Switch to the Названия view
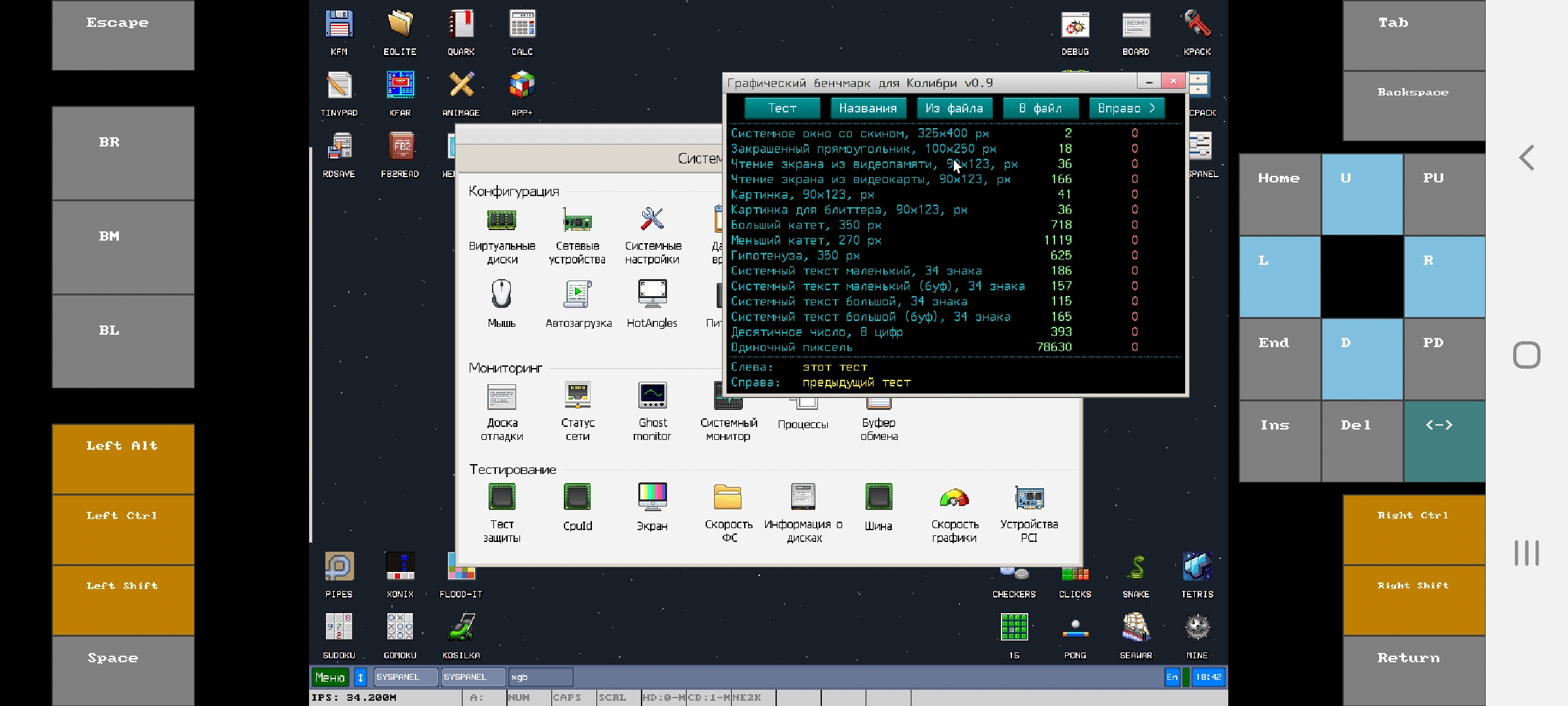 click(868, 108)
